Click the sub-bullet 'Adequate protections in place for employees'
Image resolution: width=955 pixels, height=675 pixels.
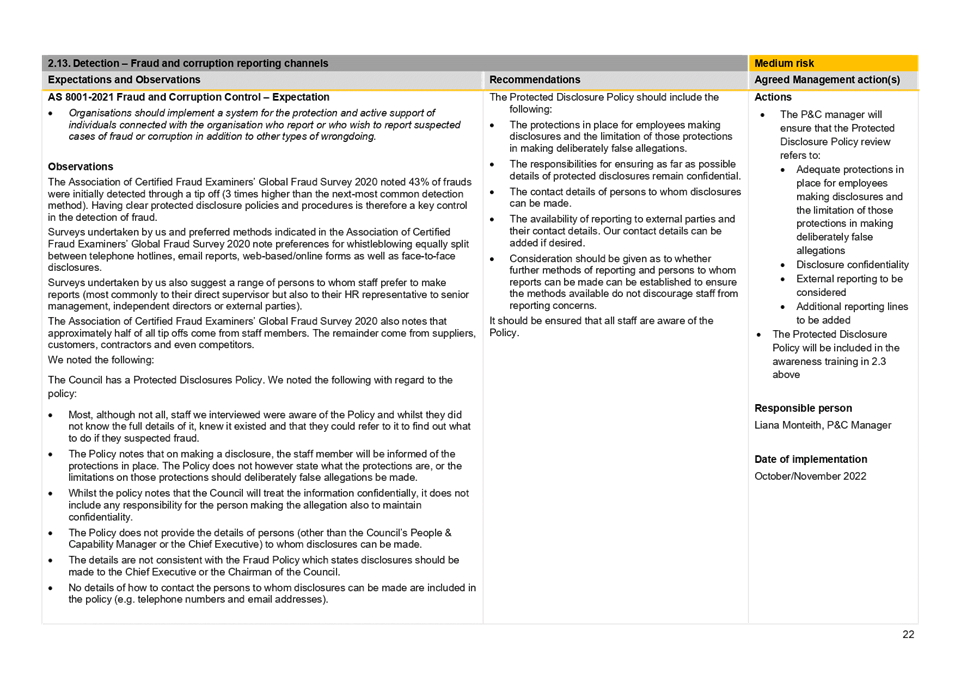coord(850,210)
